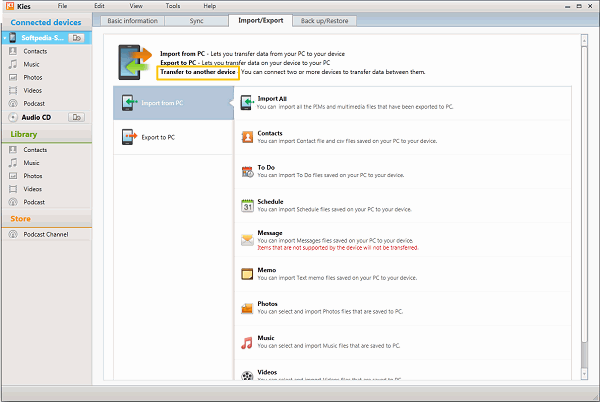The image size is (600, 402).
Task: Click the button beside the Softpedia device
Action: coord(77,38)
